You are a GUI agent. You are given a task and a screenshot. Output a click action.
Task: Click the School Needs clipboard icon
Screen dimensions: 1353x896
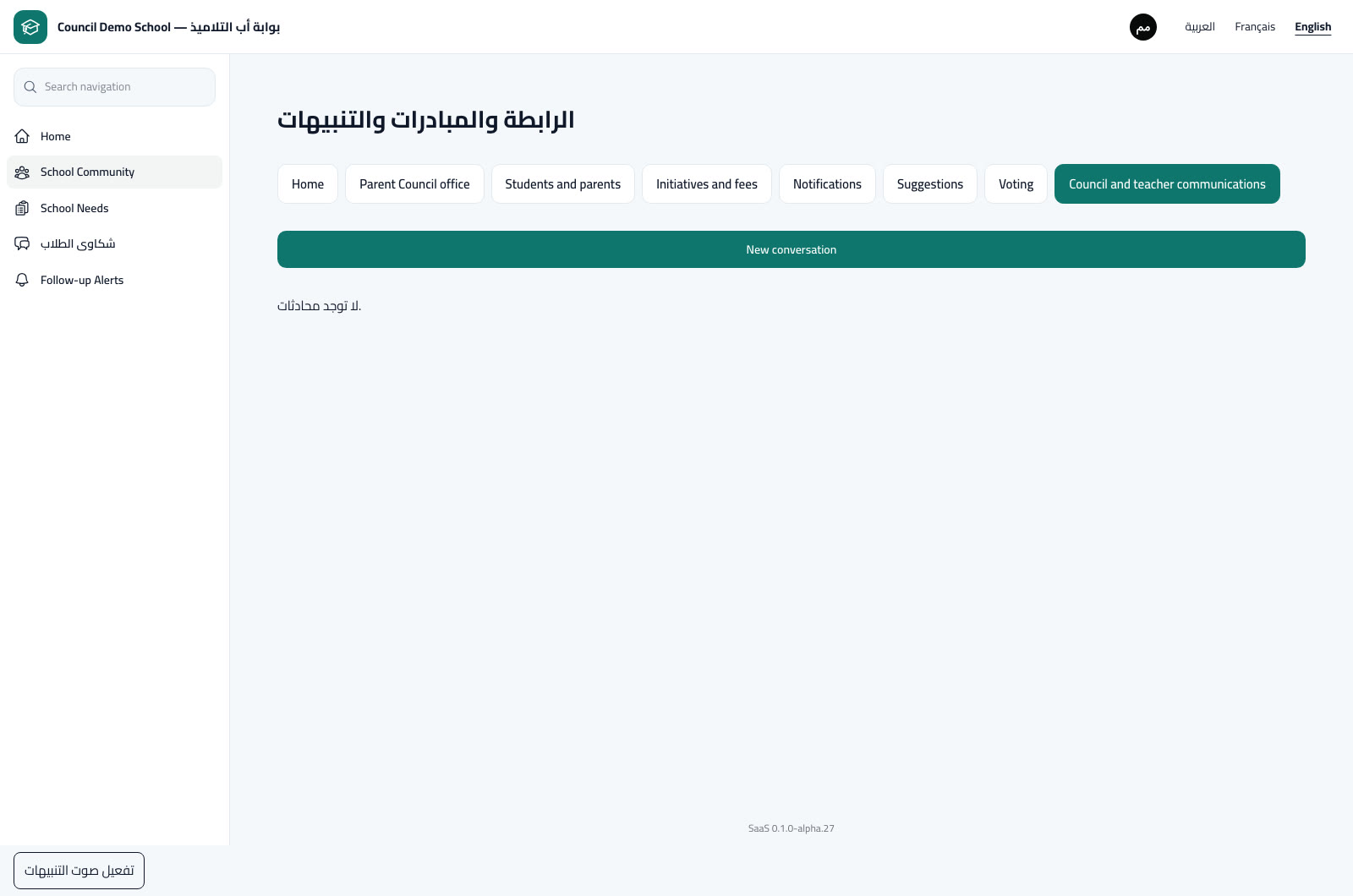[x=22, y=208]
